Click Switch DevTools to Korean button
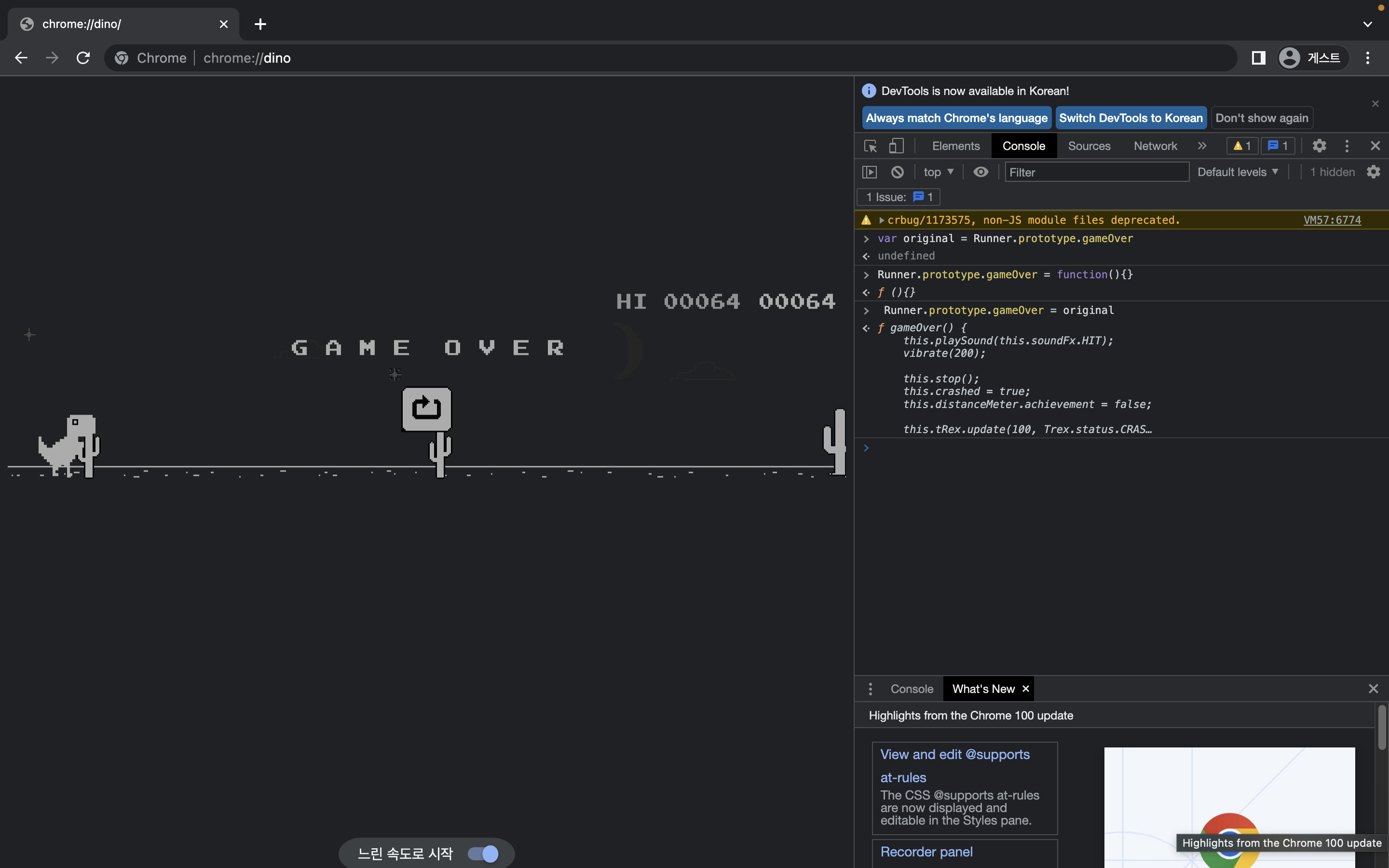 click(1130, 118)
